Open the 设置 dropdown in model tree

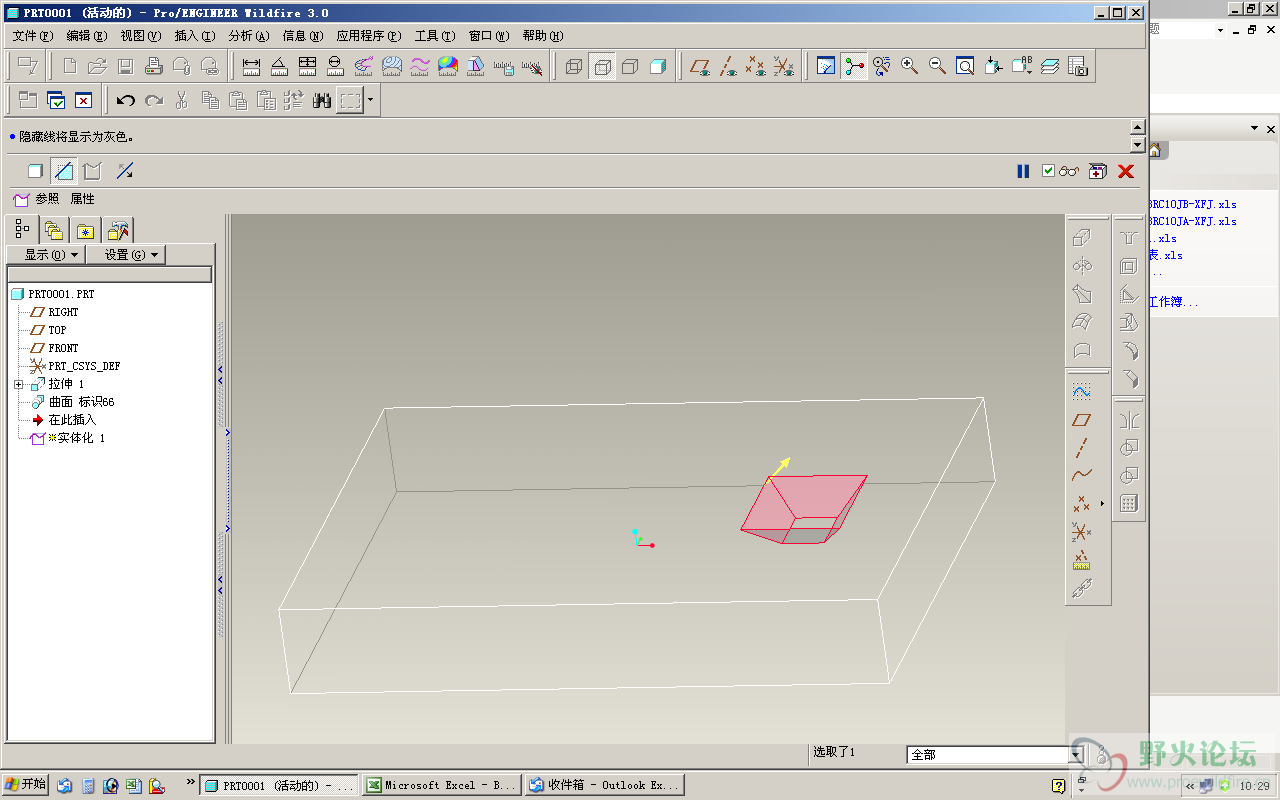(125, 254)
